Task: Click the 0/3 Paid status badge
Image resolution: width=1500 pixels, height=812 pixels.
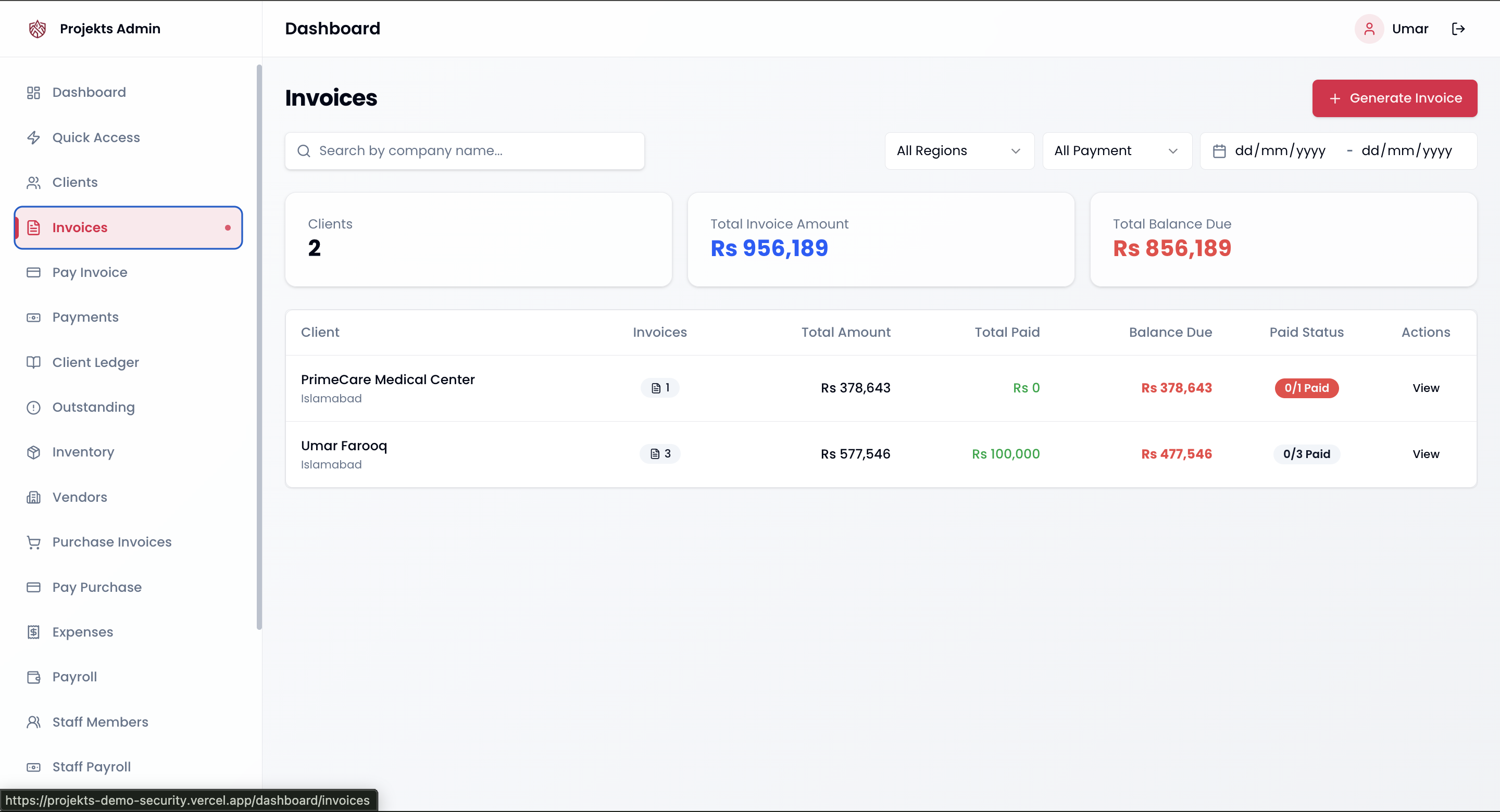Action: click(1306, 454)
